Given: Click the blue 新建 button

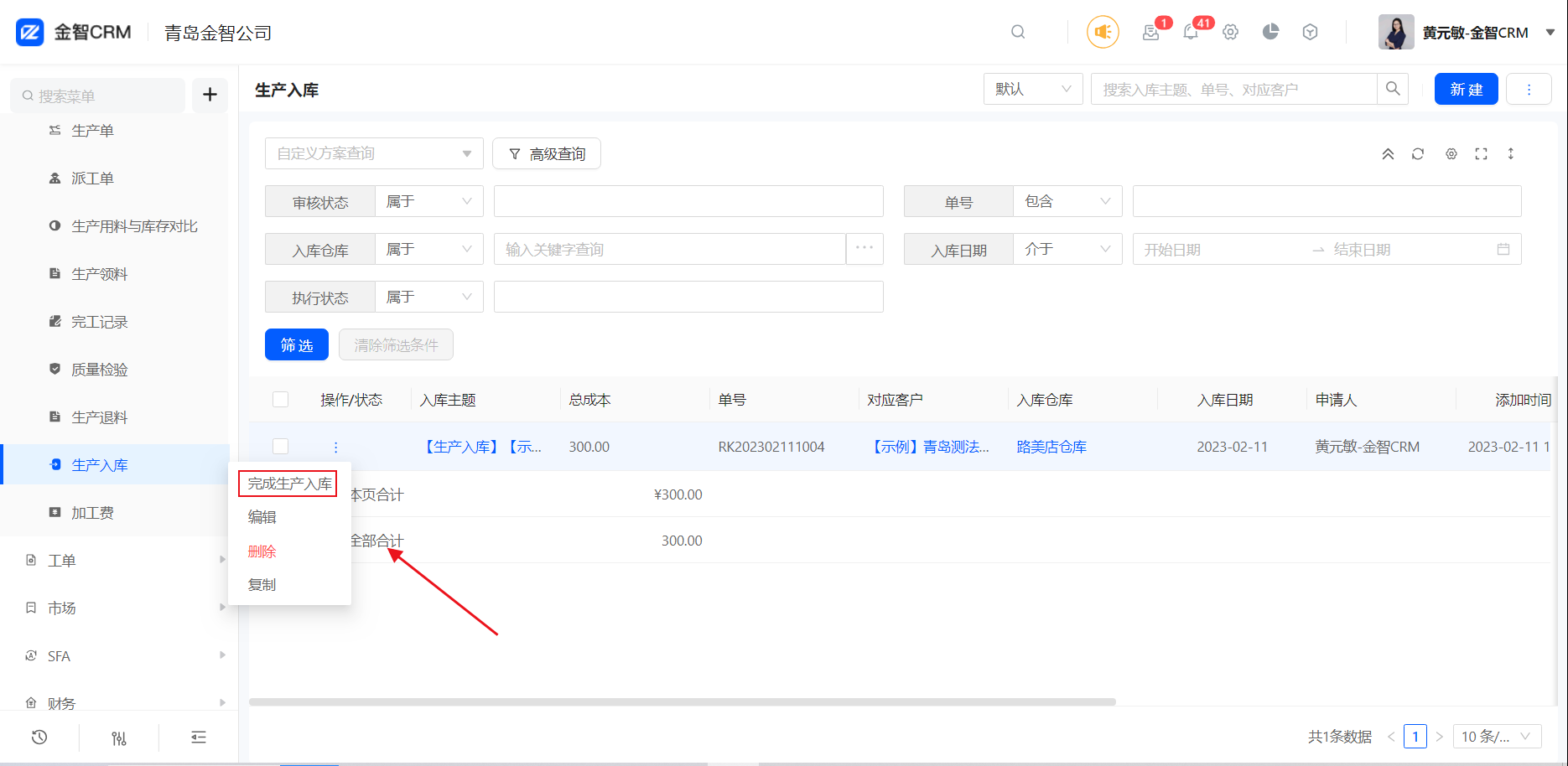Looking at the screenshot, I should [1467, 89].
